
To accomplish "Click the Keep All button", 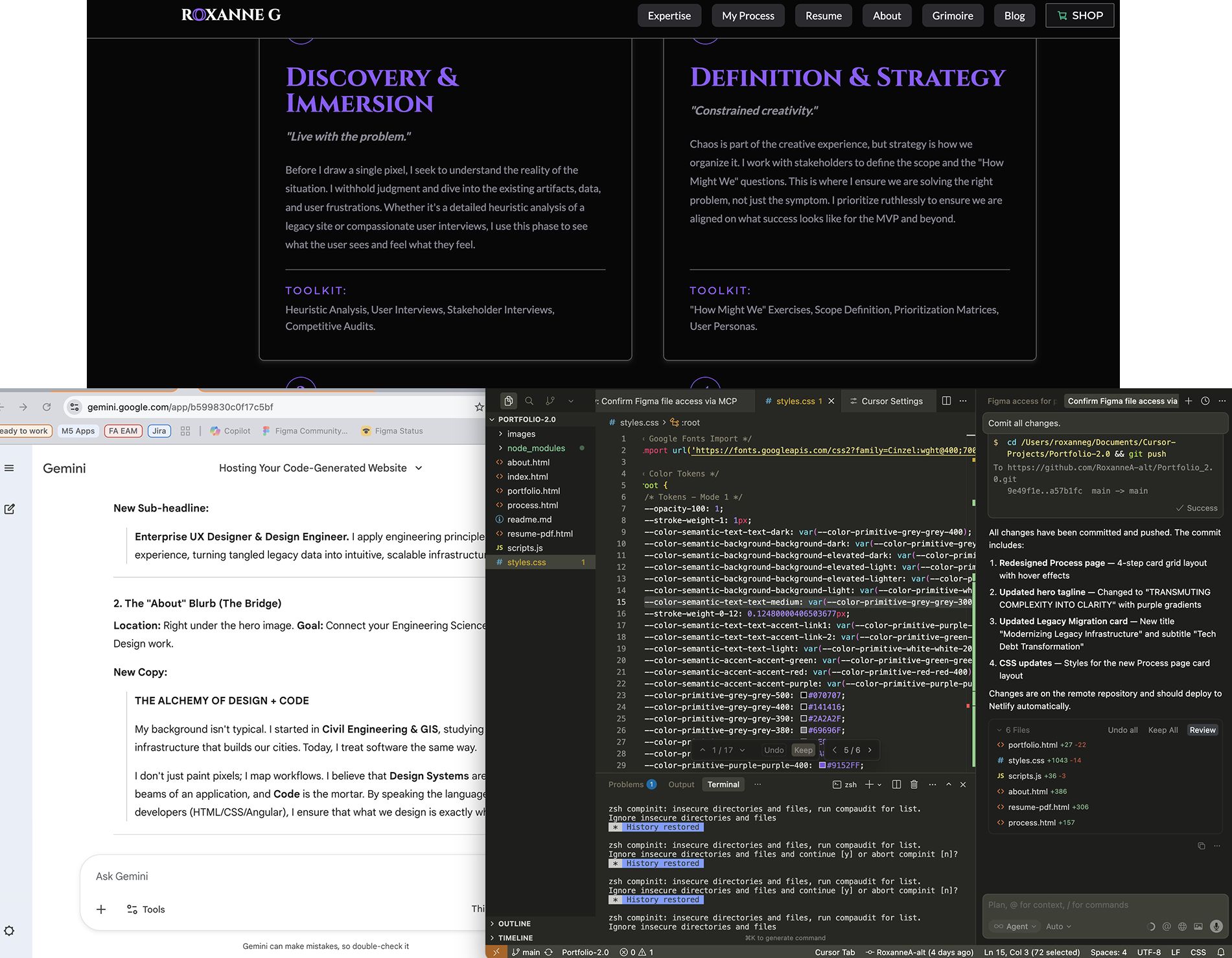I will pyautogui.click(x=1163, y=730).
